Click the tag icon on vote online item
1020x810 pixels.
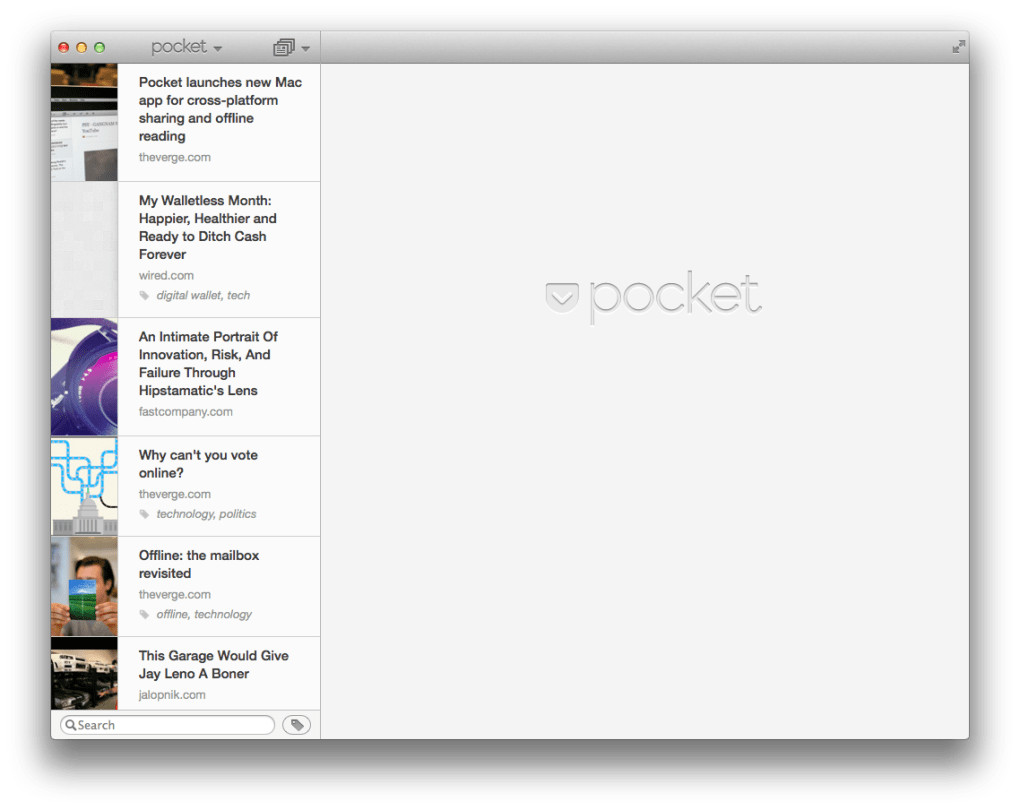coord(144,514)
